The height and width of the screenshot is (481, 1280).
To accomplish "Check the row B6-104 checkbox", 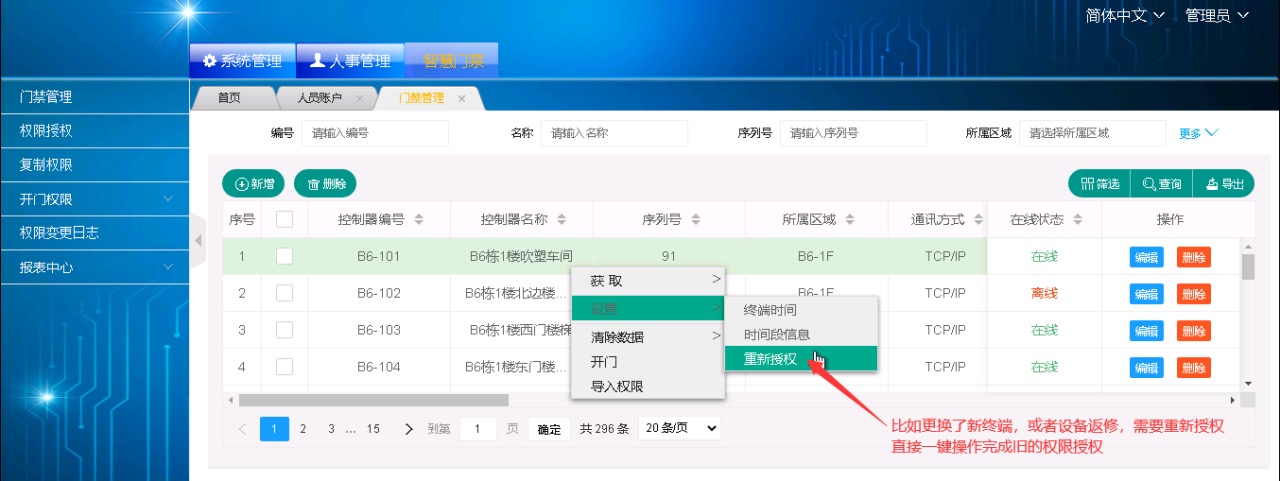I will click(284, 367).
